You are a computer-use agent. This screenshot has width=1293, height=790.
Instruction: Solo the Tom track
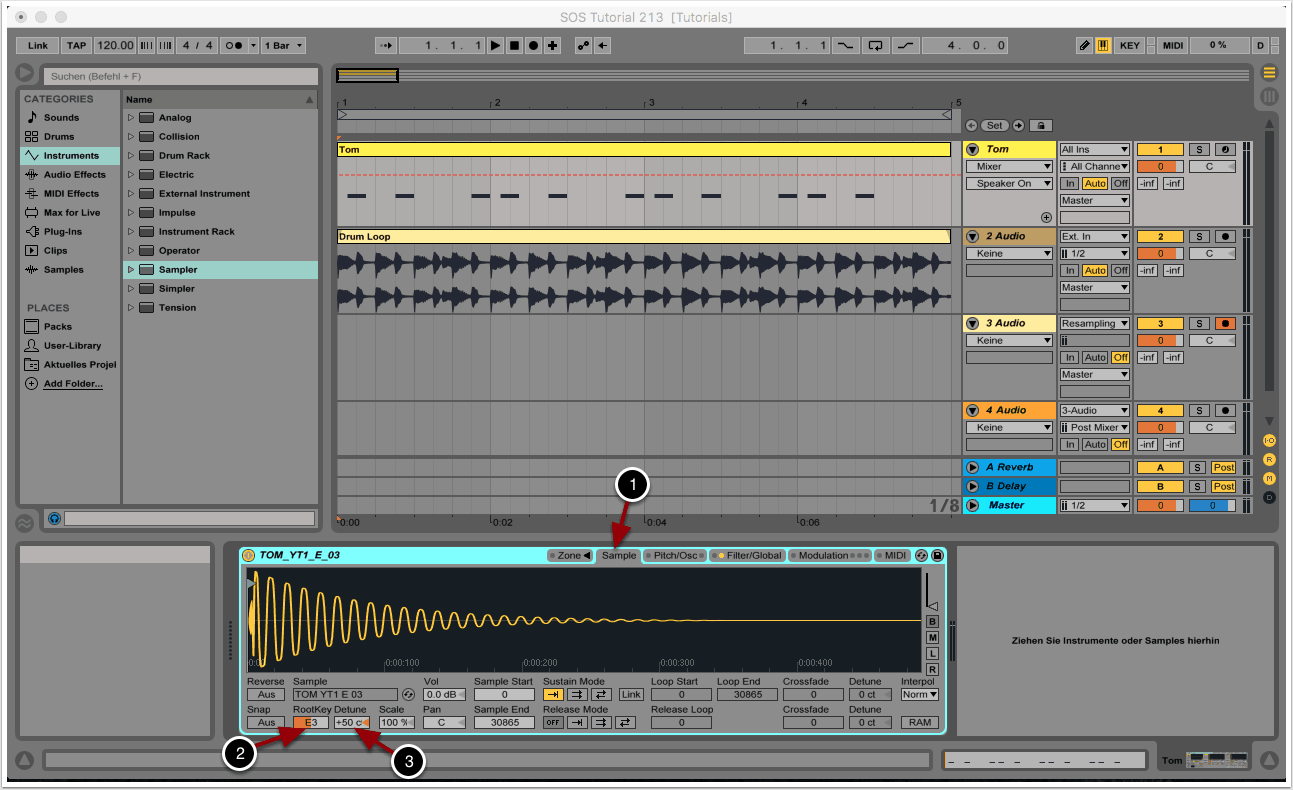[x=1198, y=150]
